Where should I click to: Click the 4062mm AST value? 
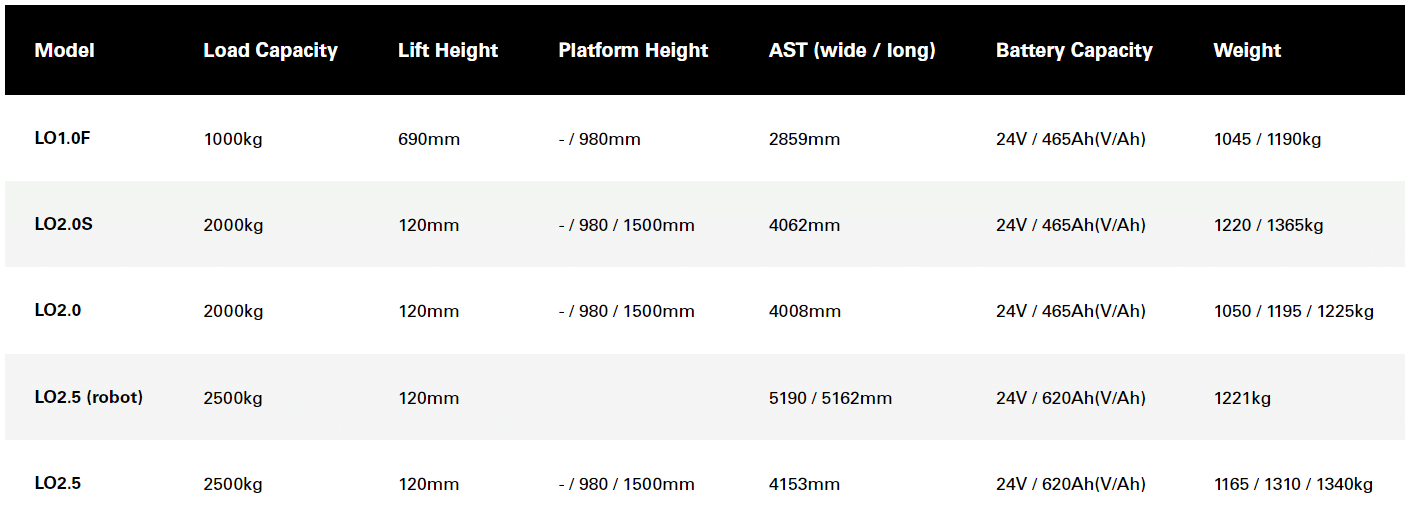(x=804, y=225)
